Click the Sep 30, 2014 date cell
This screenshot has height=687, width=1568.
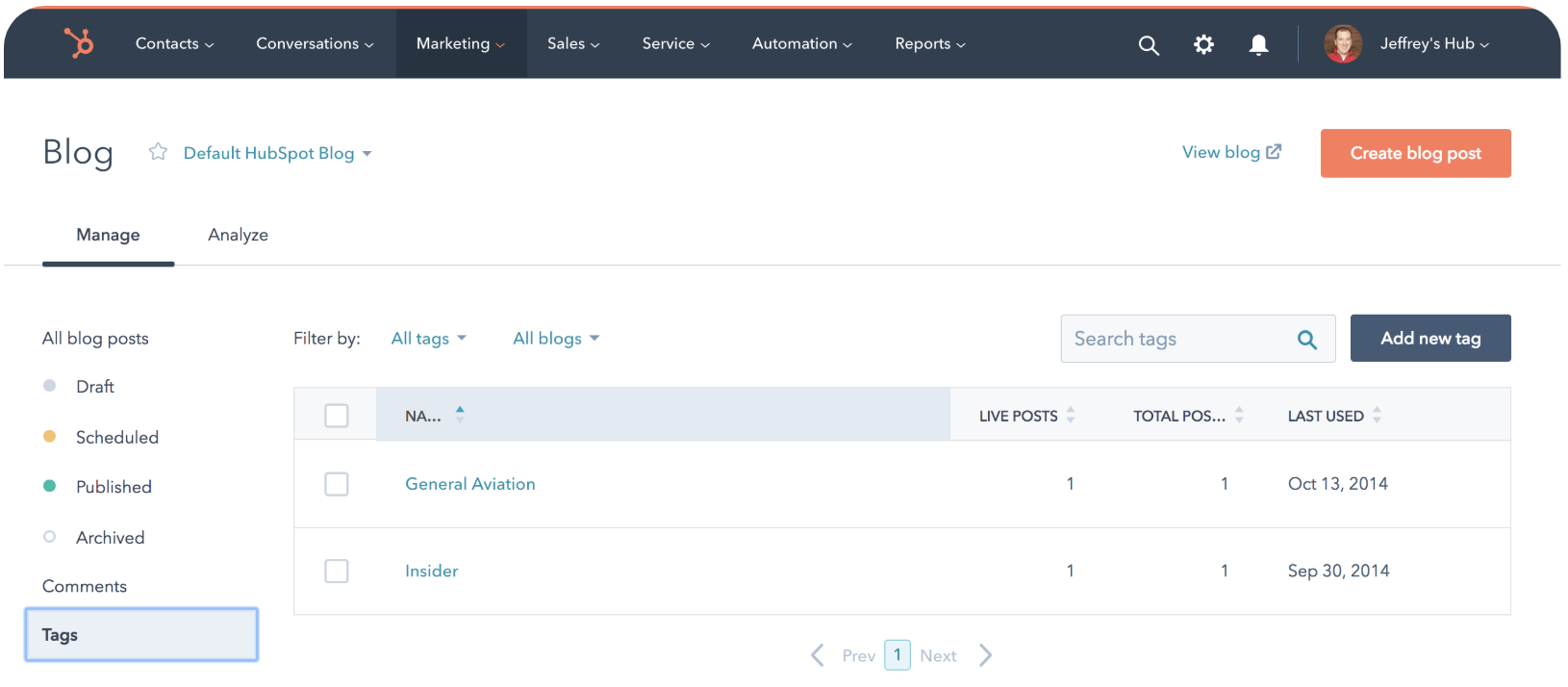point(1339,572)
